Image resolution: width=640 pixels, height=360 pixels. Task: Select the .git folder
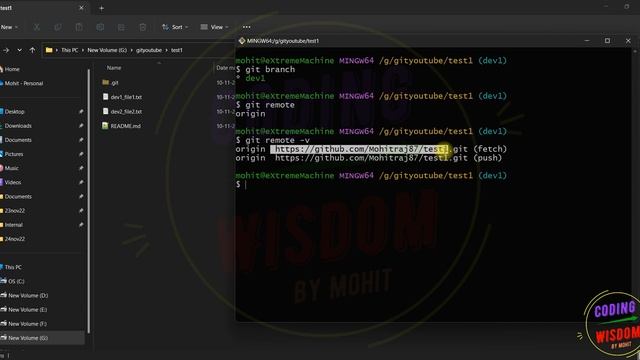(110, 82)
